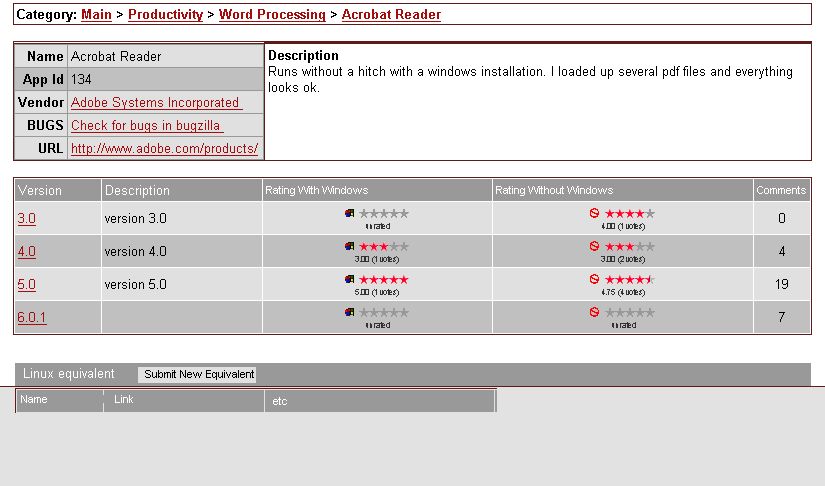Screen dimensions: 825x486
Task: Visit the adobe.com products URL
Action: pos(164,148)
